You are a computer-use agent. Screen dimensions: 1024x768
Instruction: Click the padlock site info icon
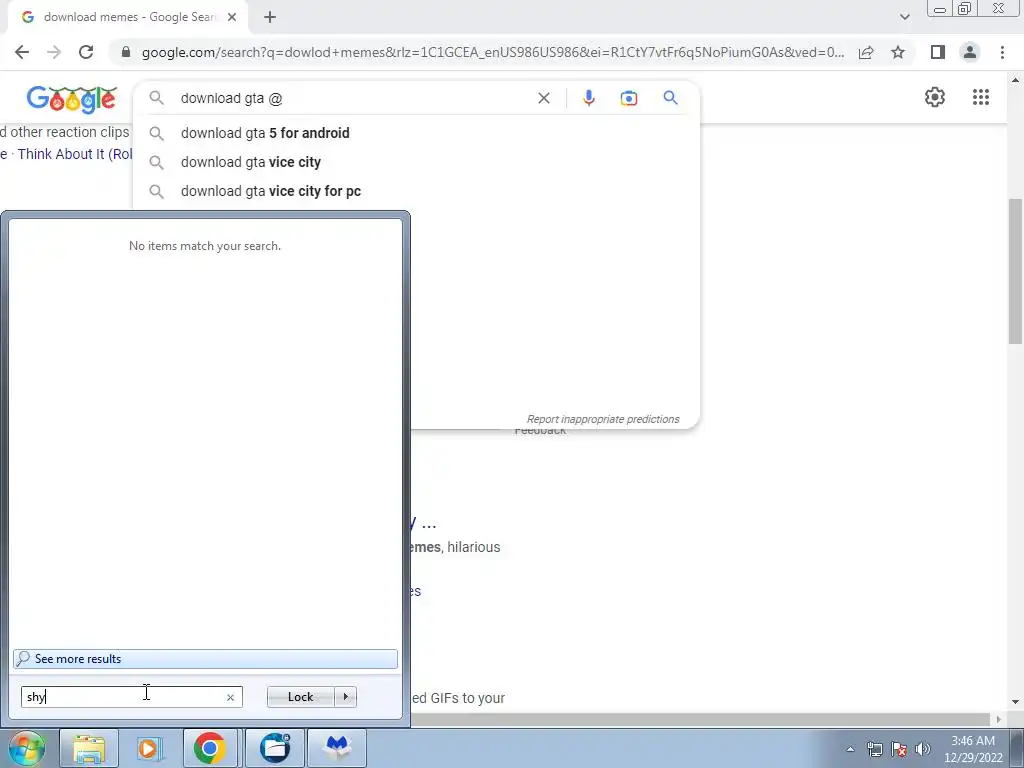(x=125, y=52)
